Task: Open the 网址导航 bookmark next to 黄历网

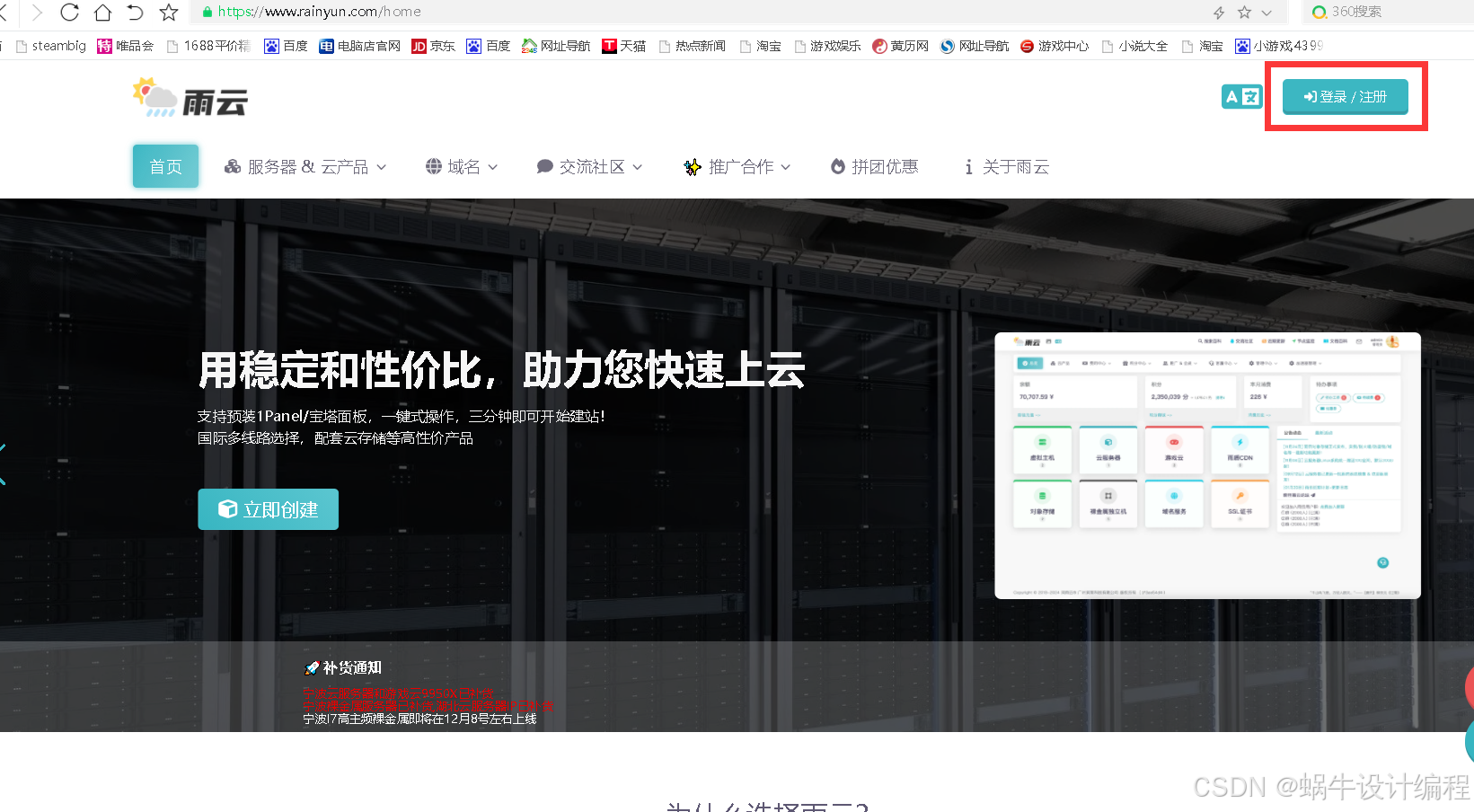Action: pyautogui.click(x=975, y=46)
